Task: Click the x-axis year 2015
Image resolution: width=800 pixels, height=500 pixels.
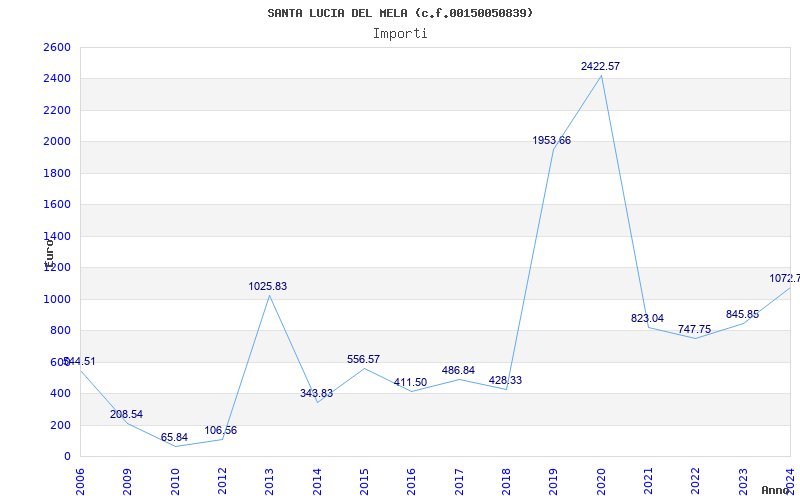Action: click(364, 482)
